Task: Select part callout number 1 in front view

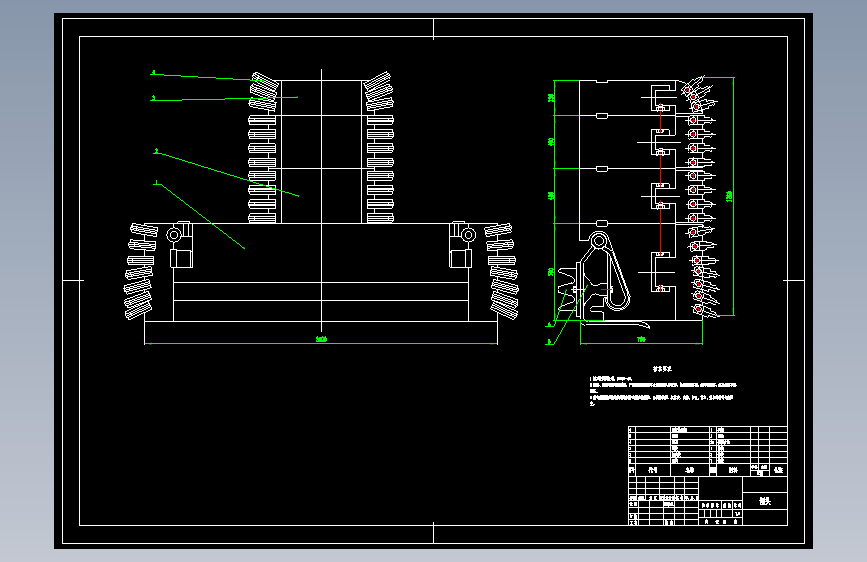Action: (x=156, y=183)
